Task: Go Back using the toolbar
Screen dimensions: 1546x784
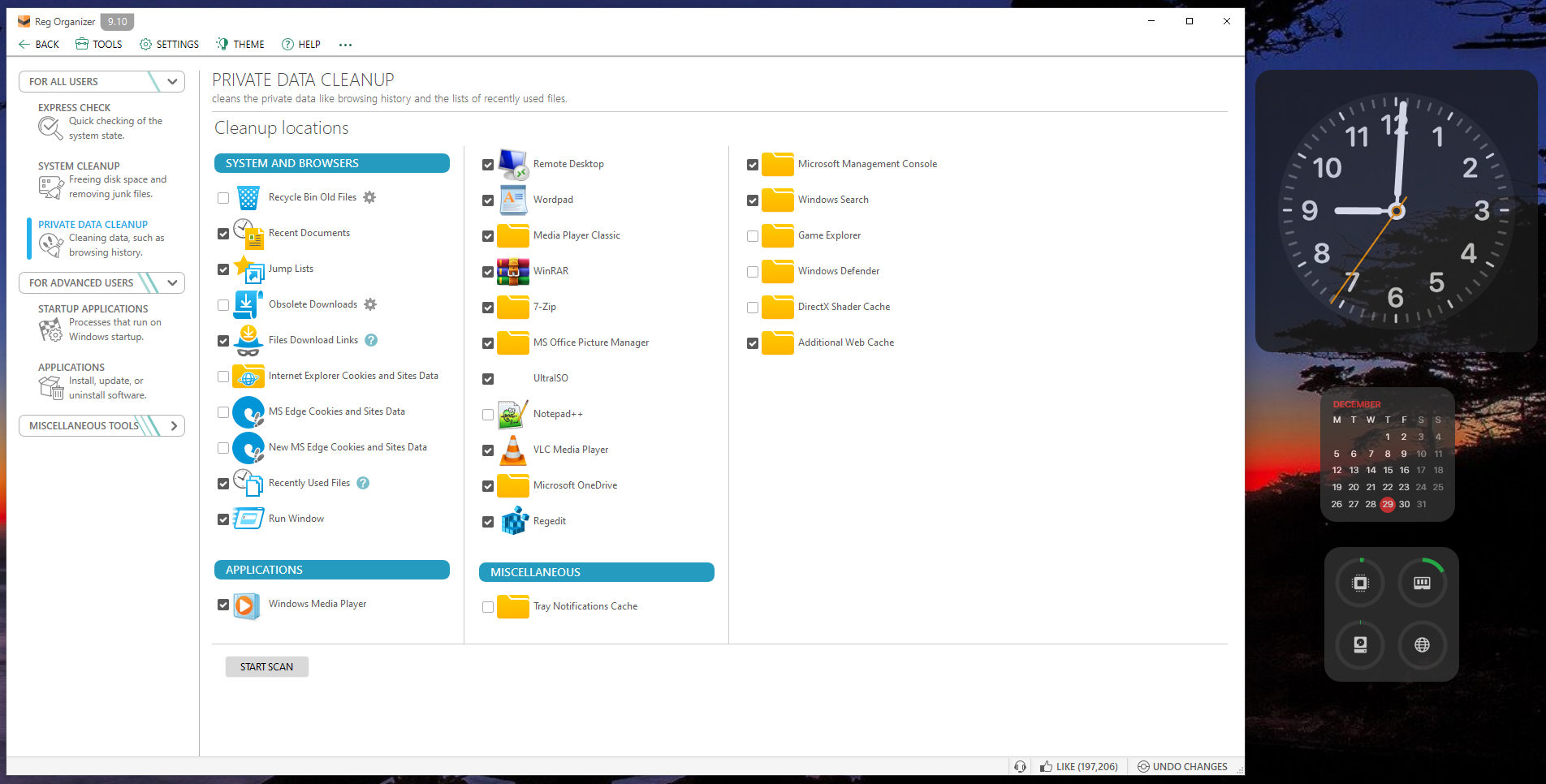Action: 38,45
